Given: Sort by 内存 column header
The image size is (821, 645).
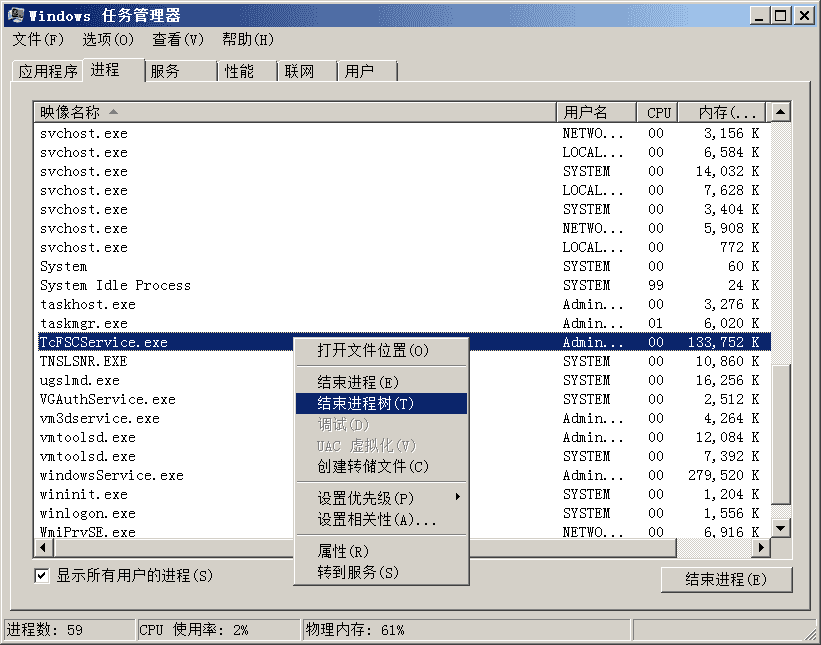Looking at the screenshot, I should [722, 112].
